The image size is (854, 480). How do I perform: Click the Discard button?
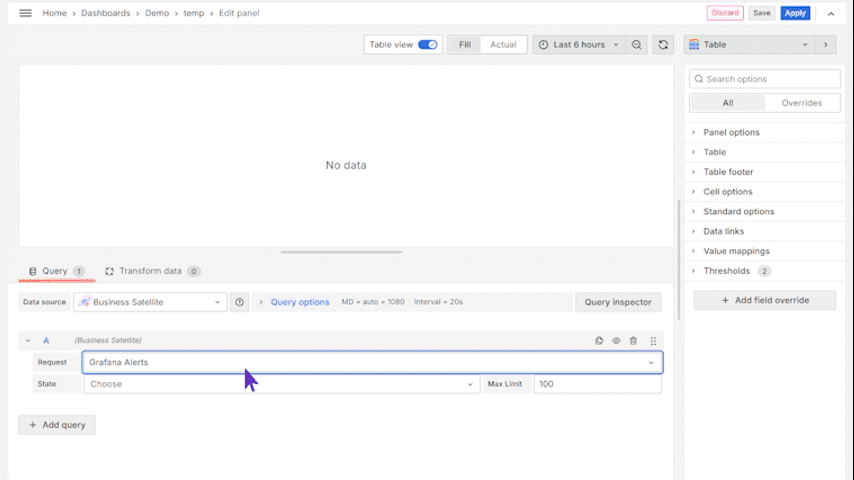725,13
